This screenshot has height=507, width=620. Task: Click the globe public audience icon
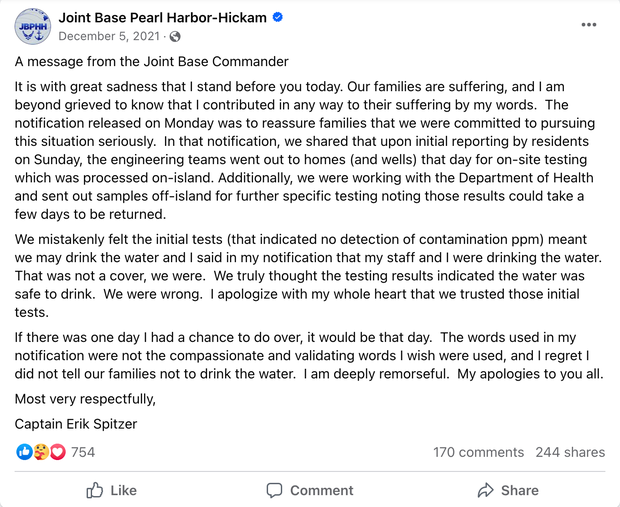tap(176, 37)
